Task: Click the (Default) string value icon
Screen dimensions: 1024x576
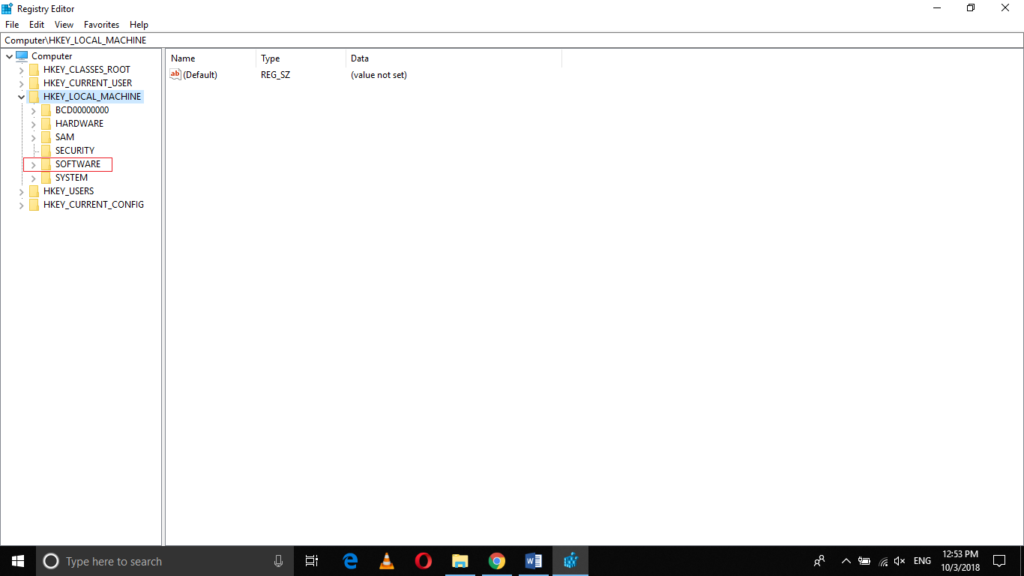Action: (x=176, y=75)
